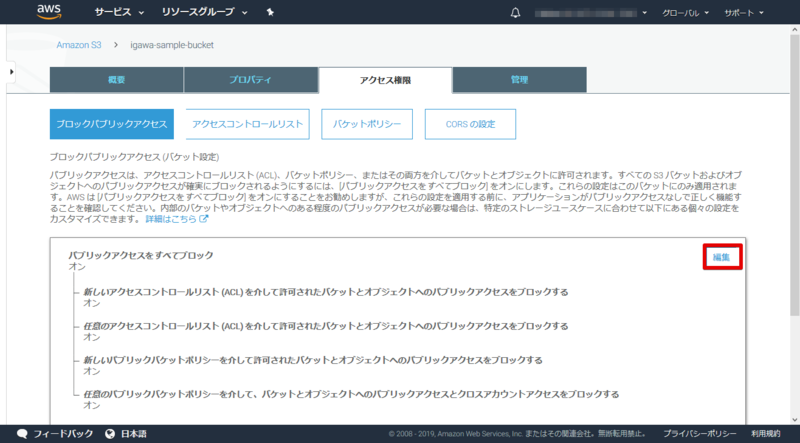This screenshot has height=443, width=800.
Task: Click the フィードバック footer link
Action: coord(63,434)
